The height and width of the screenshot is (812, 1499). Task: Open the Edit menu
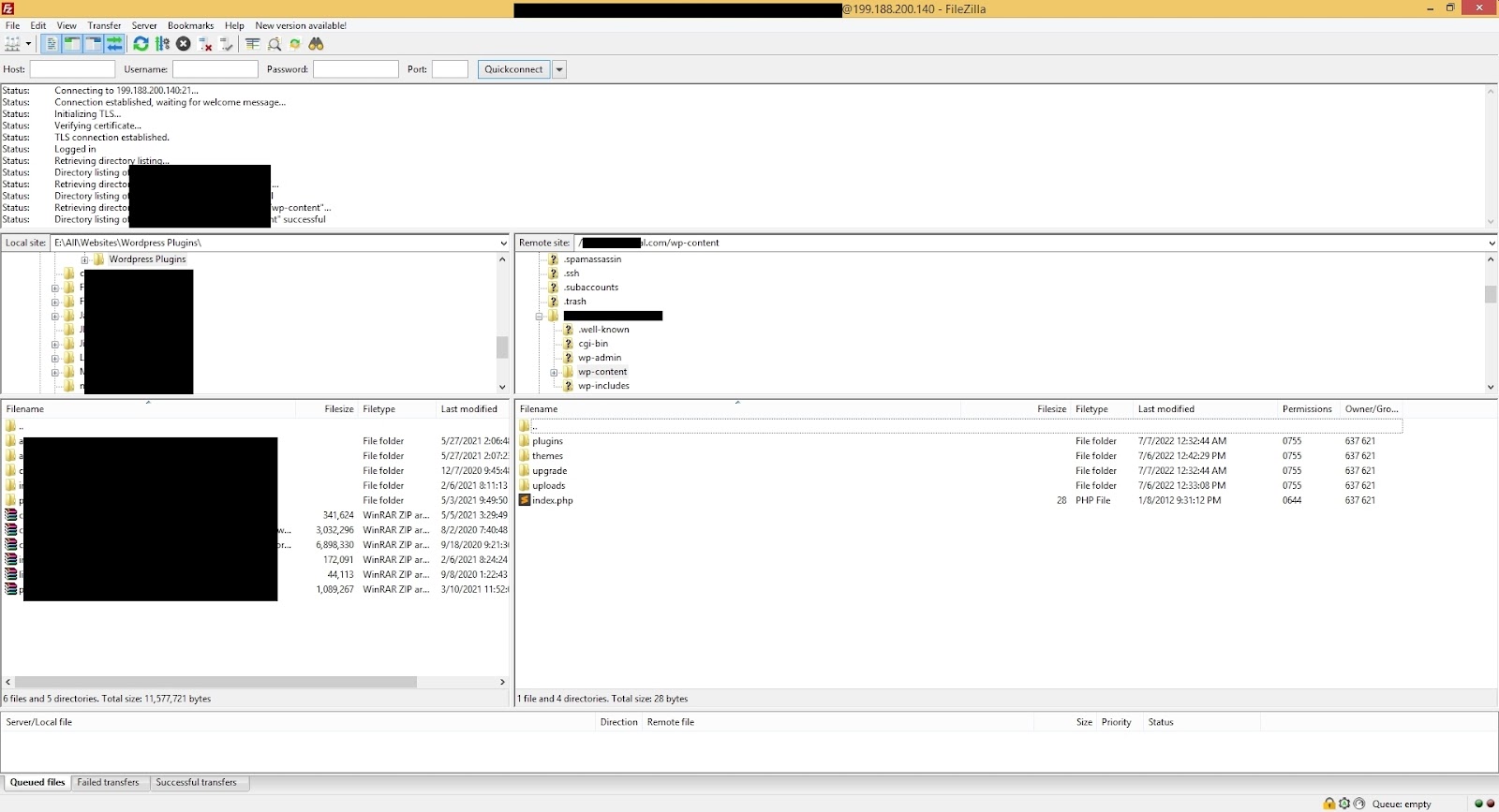pos(38,25)
